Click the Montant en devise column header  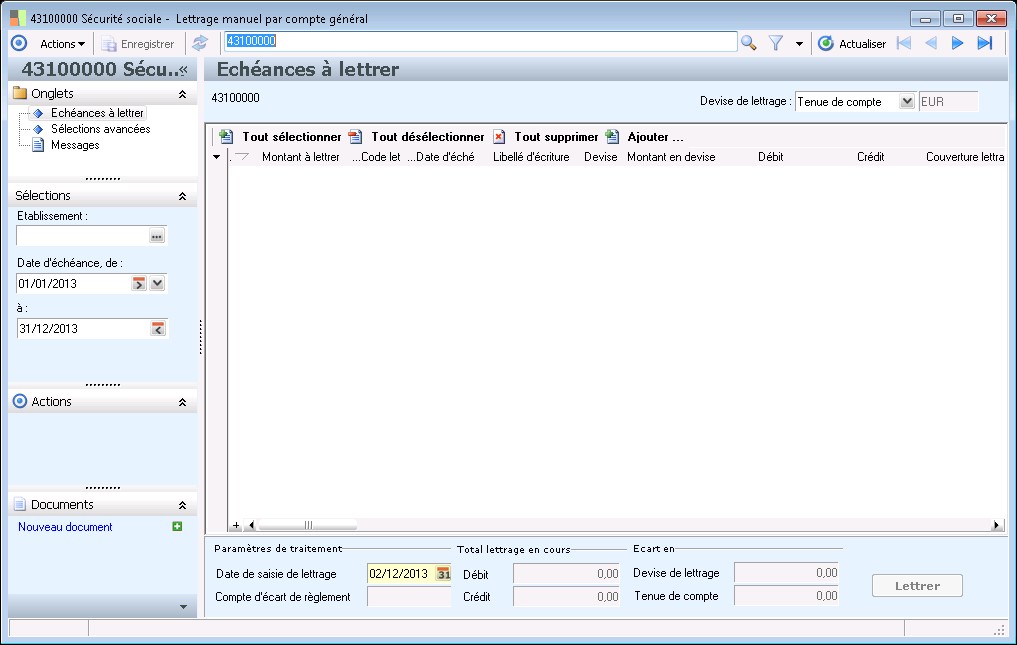click(x=671, y=157)
